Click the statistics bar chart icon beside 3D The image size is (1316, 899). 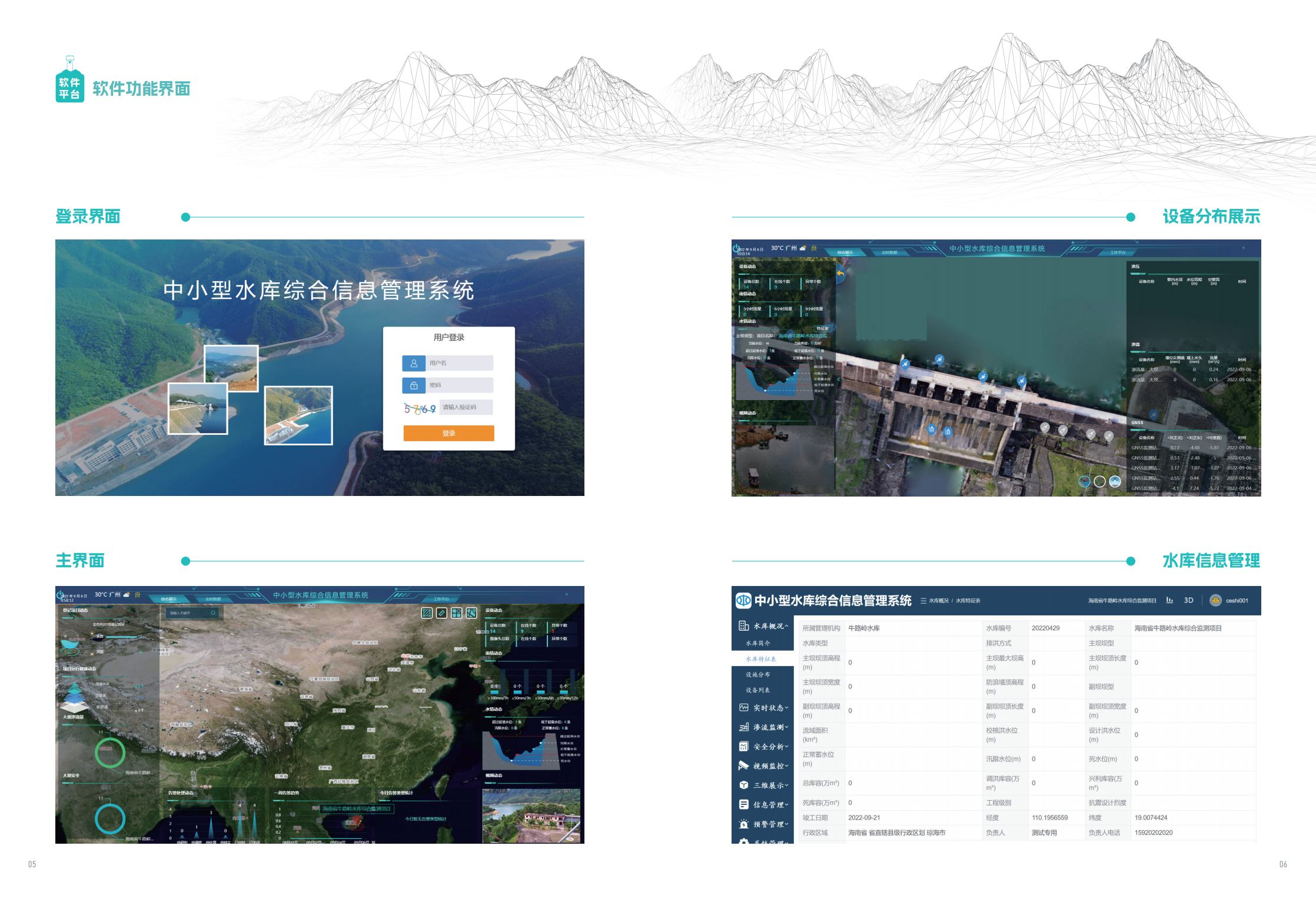coord(1169,600)
